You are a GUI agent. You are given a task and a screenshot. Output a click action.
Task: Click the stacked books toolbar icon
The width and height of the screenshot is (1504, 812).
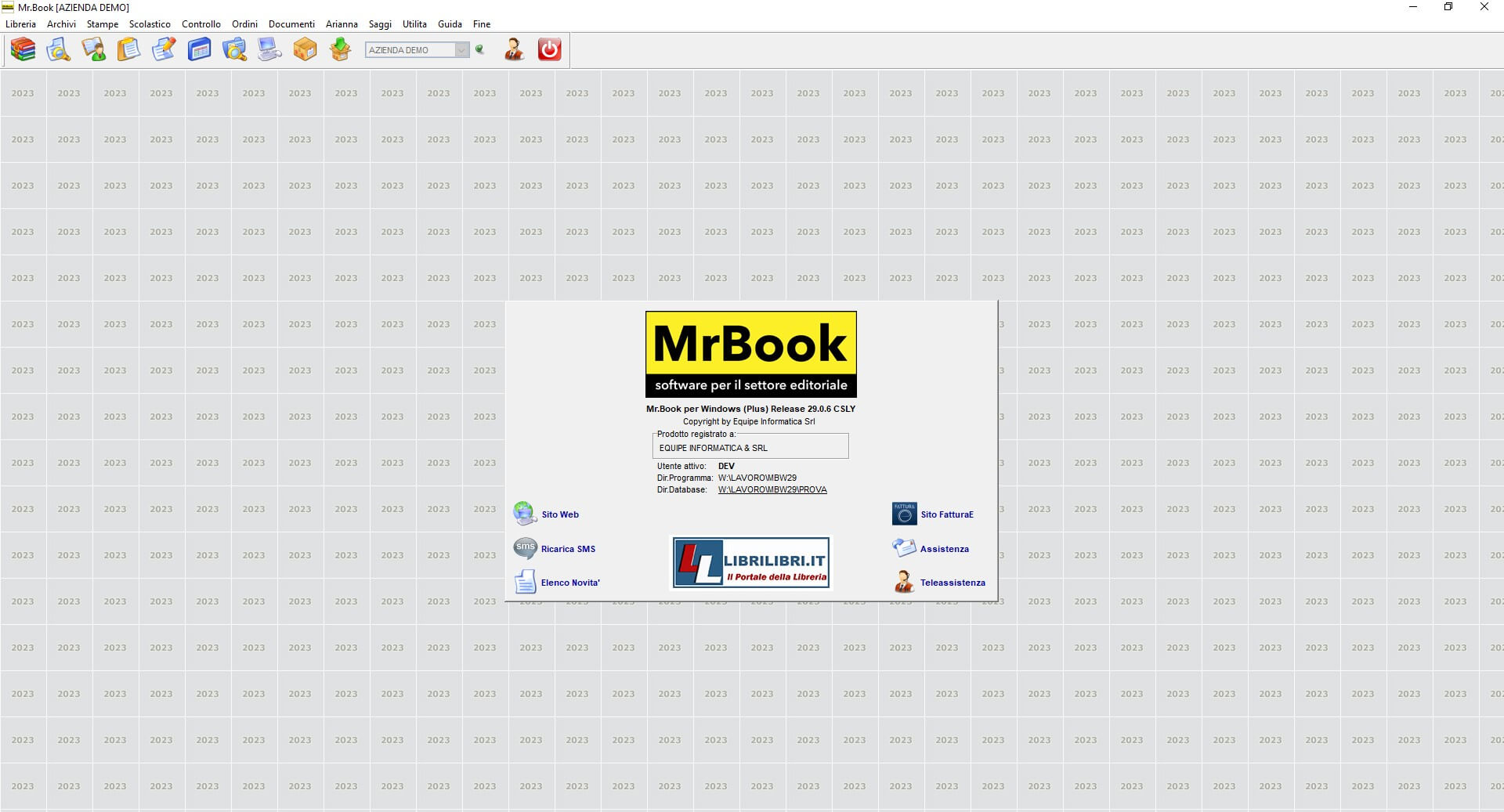click(x=23, y=49)
